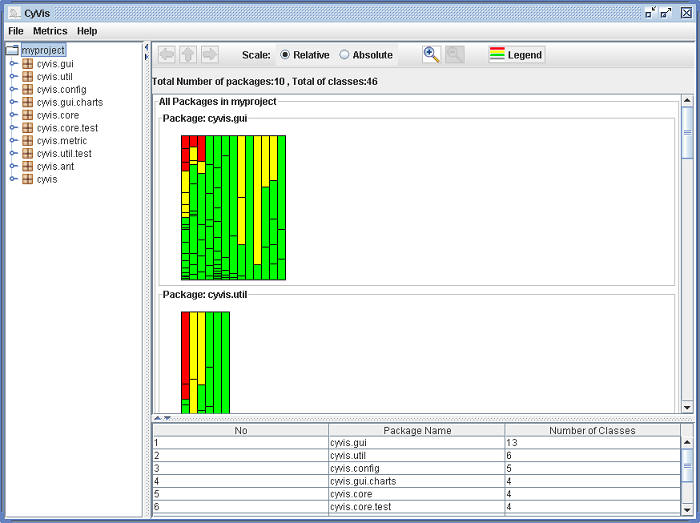Click the back arrow navigation icon
700x523 pixels.
coord(166,55)
